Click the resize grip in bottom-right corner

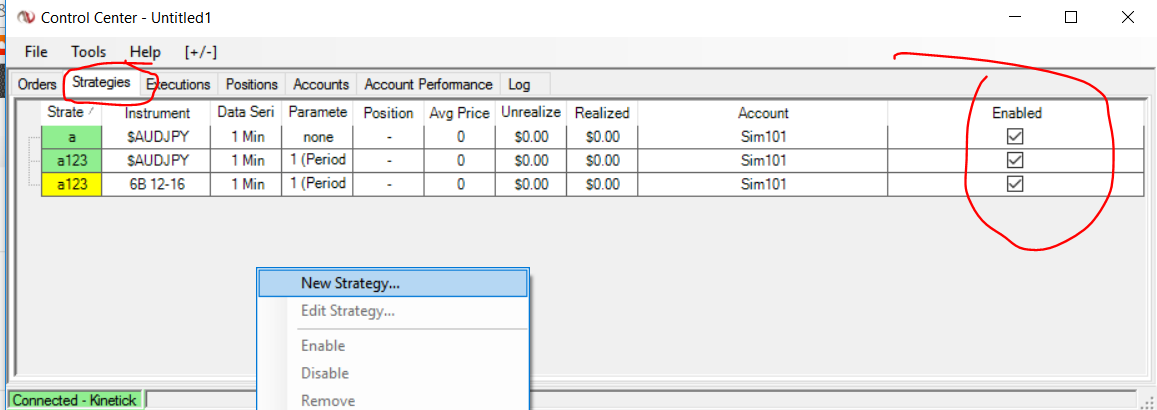click(x=1148, y=401)
